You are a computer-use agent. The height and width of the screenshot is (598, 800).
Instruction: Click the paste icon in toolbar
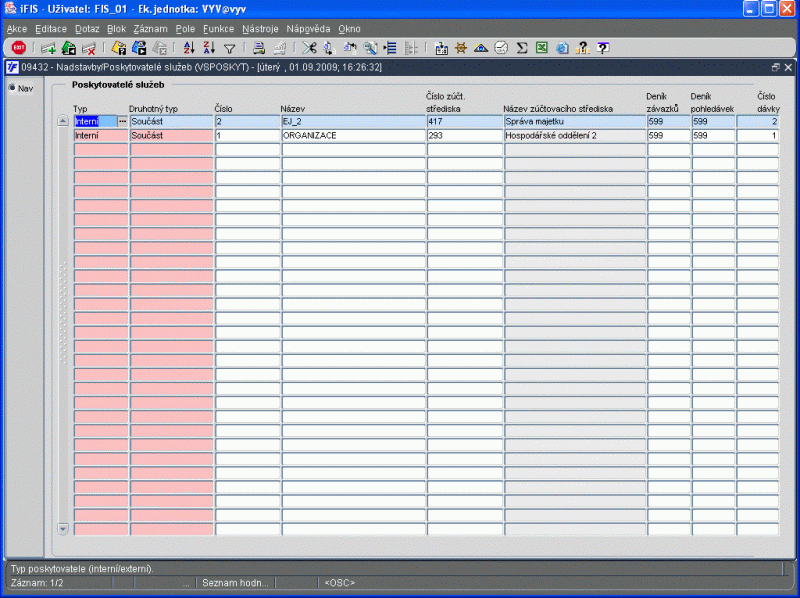[x=349, y=48]
